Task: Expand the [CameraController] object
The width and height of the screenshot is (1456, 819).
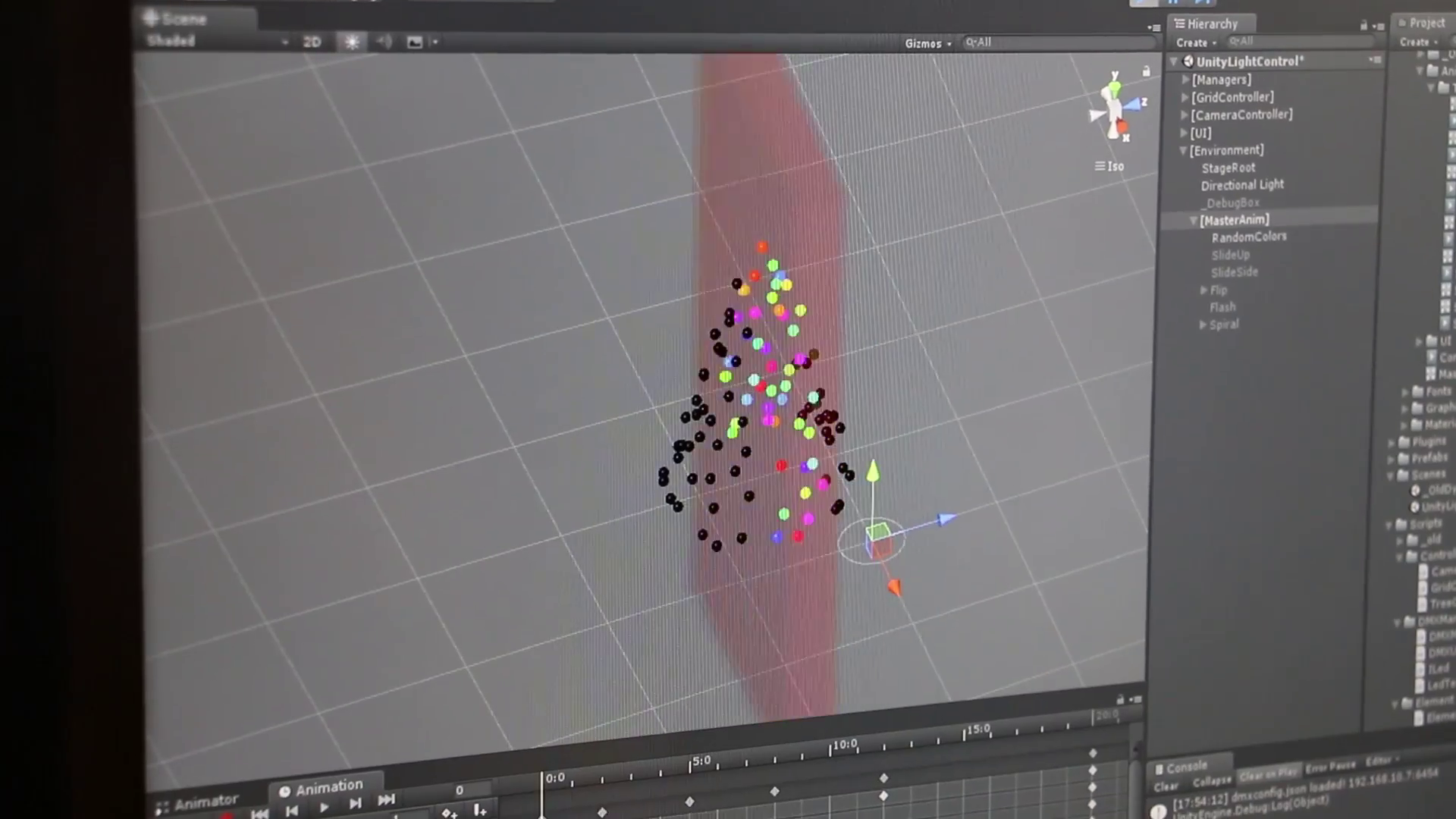Action: [x=1184, y=115]
